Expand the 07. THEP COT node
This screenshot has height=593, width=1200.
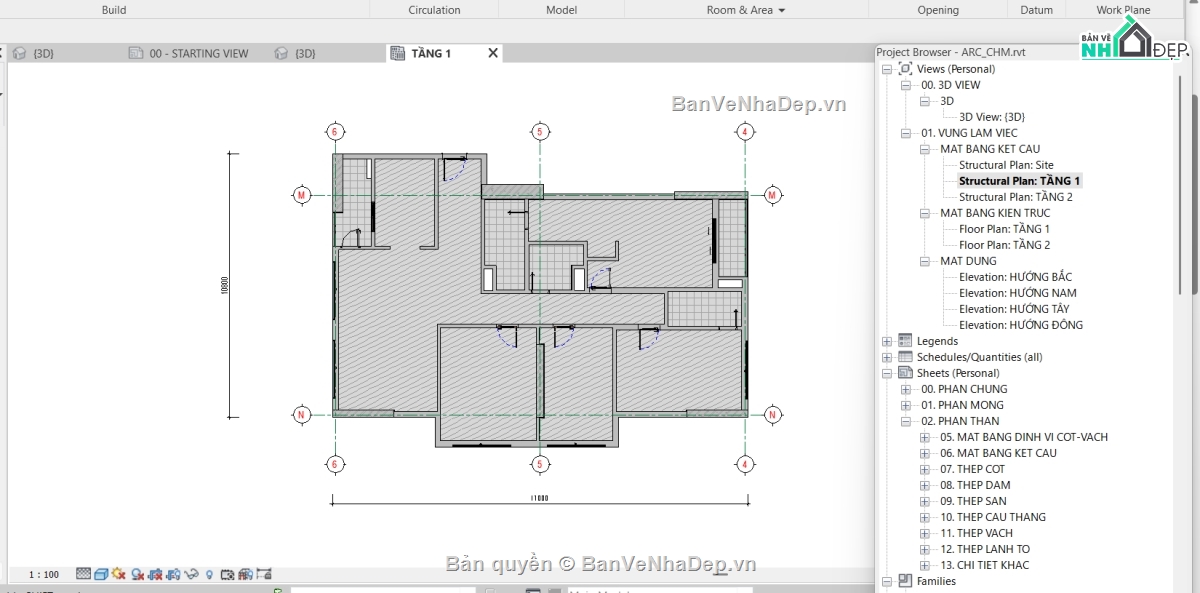coord(925,469)
